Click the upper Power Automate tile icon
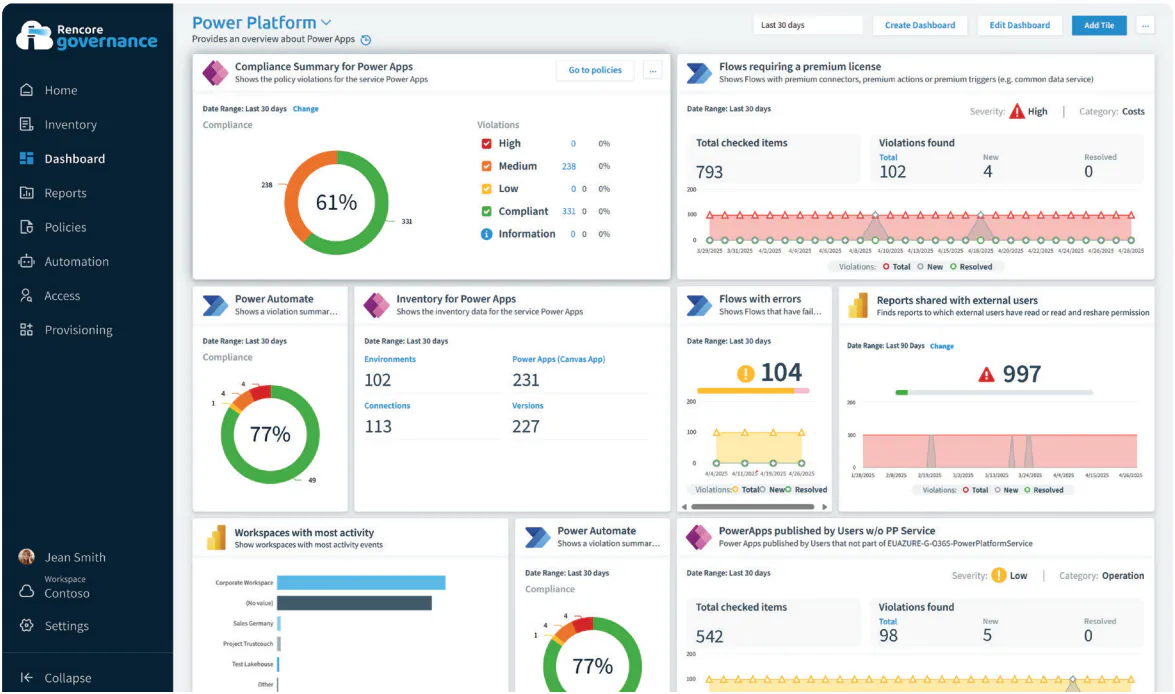The width and height of the screenshot is (1175, 694). click(215, 305)
